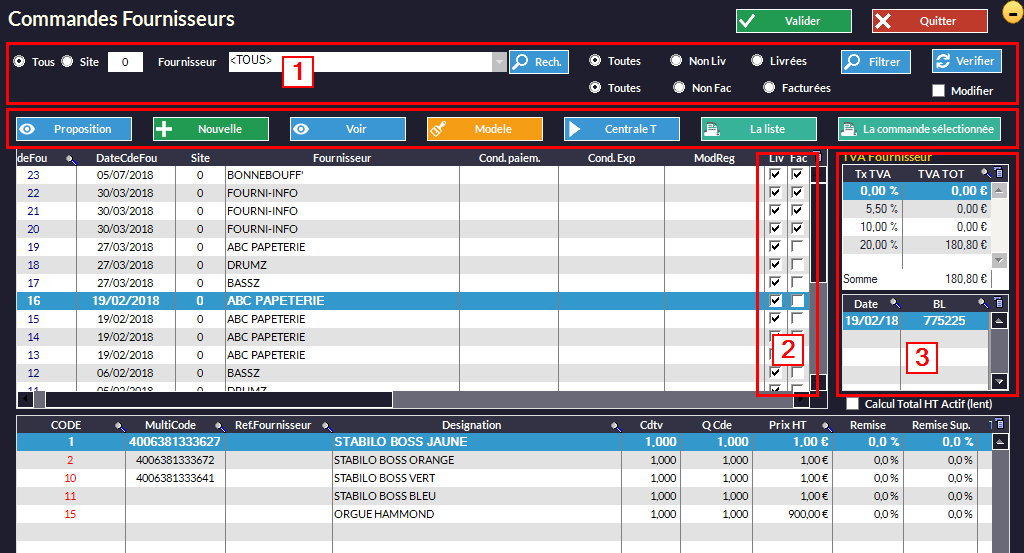
Task: Sort by the Designation column header
Action: (x=471, y=425)
